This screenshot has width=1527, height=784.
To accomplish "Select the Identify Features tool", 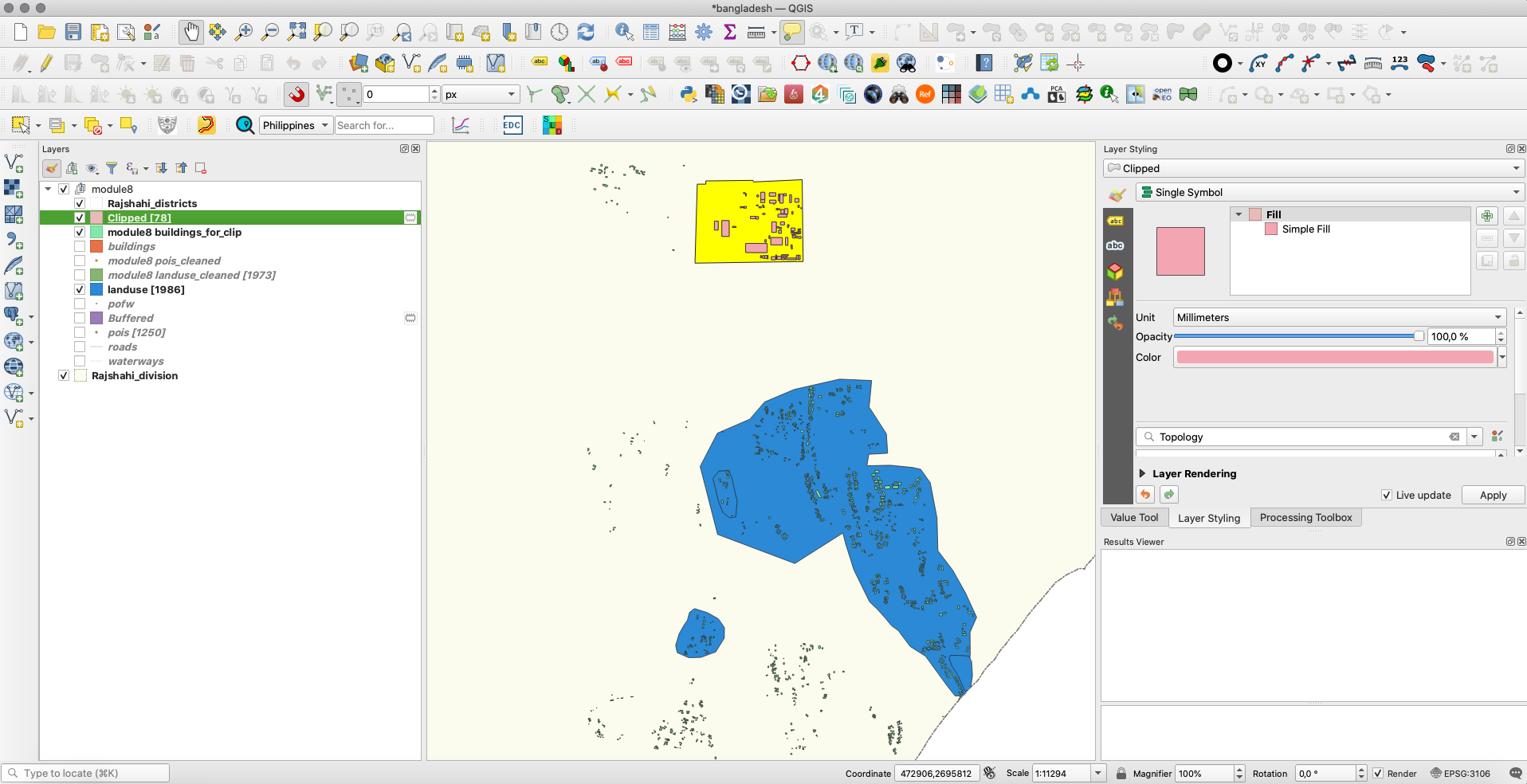I will [x=624, y=32].
